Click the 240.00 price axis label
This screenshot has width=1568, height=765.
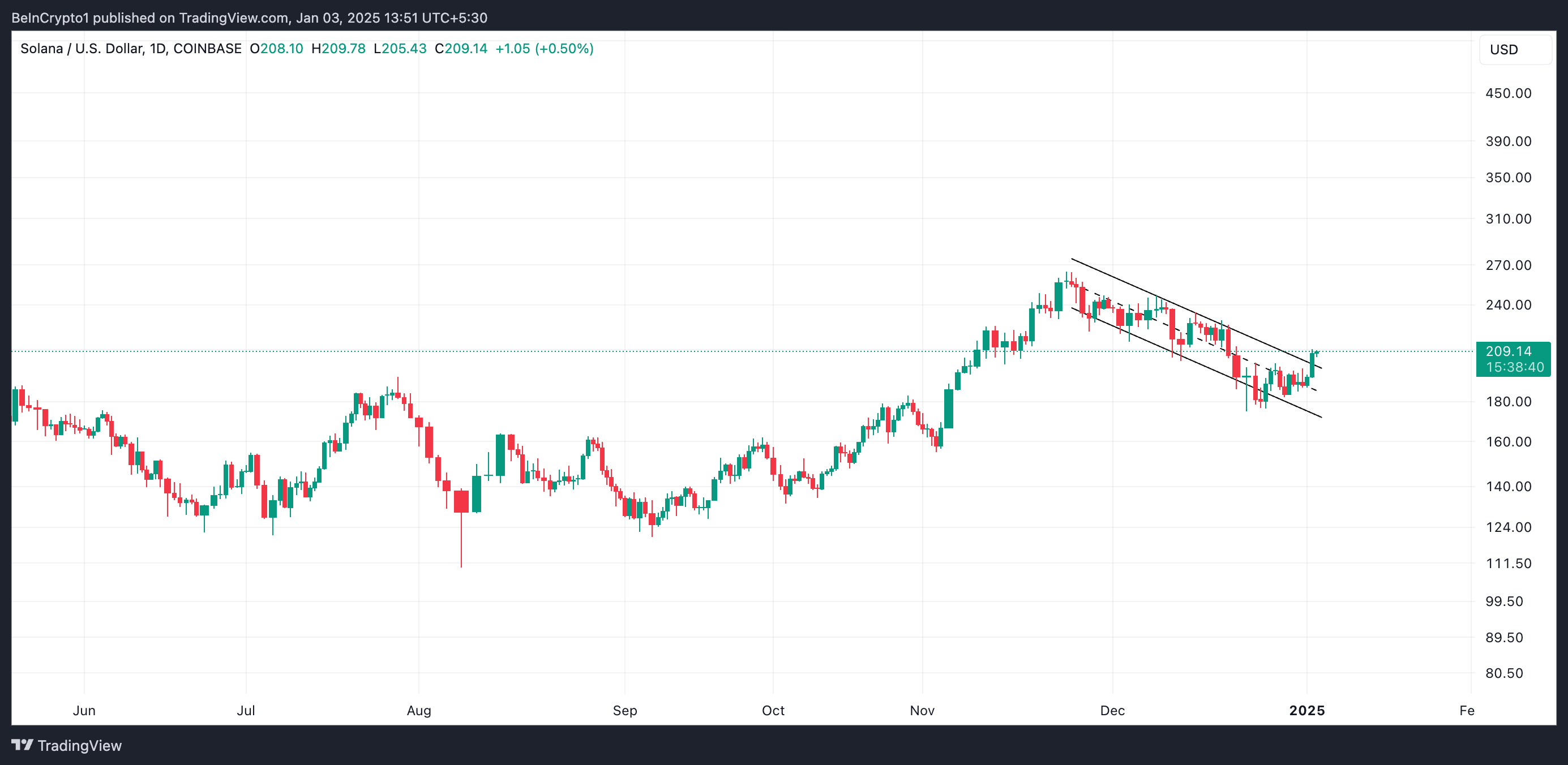pos(1508,305)
